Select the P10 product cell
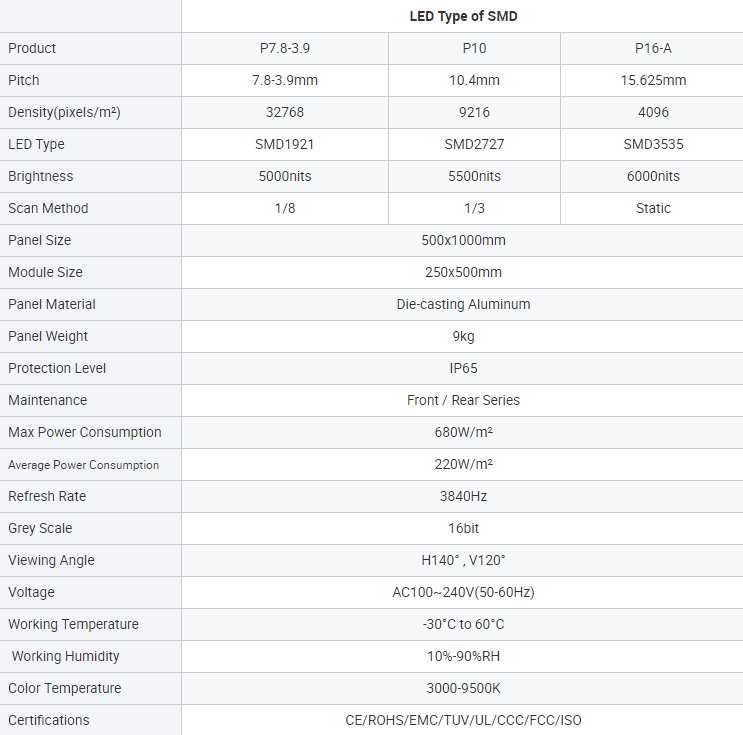The image size is (743, 735). click(x=474, y=48)
